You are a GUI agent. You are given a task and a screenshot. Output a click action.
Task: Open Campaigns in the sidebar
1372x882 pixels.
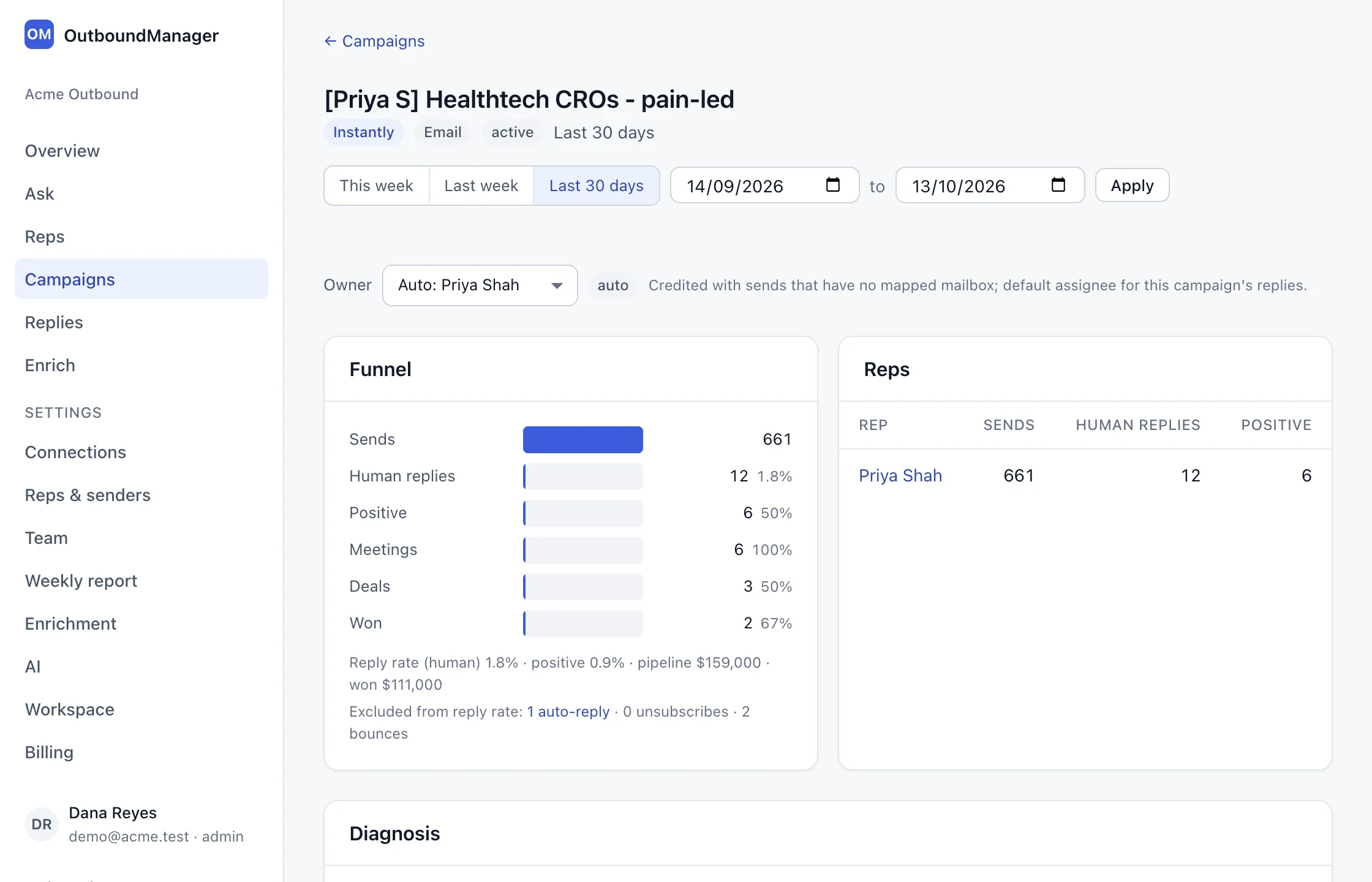click(141, 279)
